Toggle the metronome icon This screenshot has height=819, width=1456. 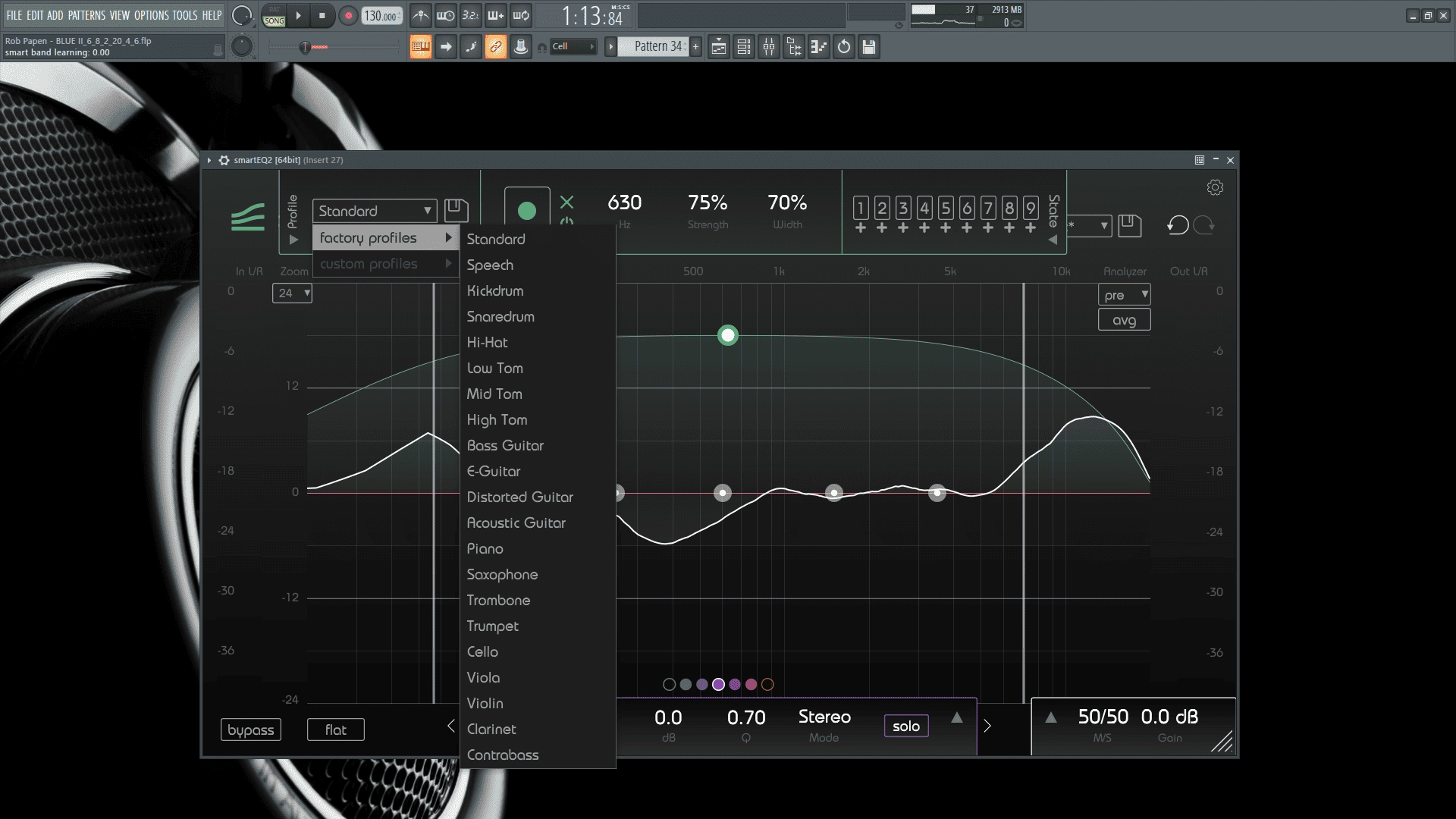421,15
